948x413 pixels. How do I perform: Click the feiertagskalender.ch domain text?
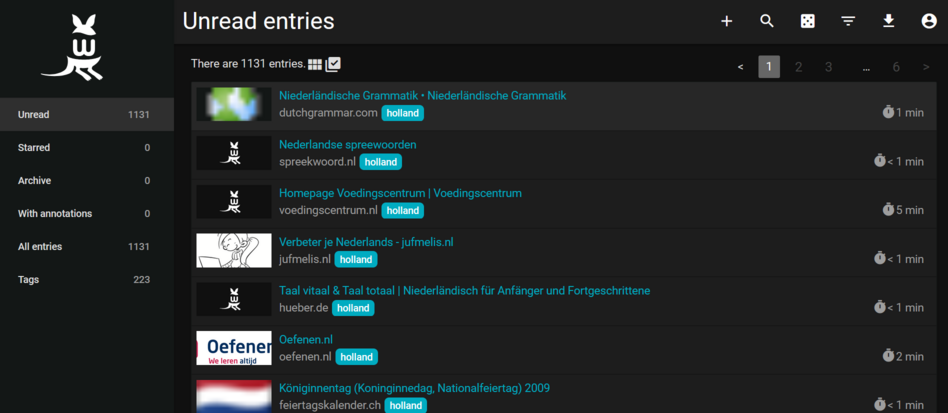[330, 405]
